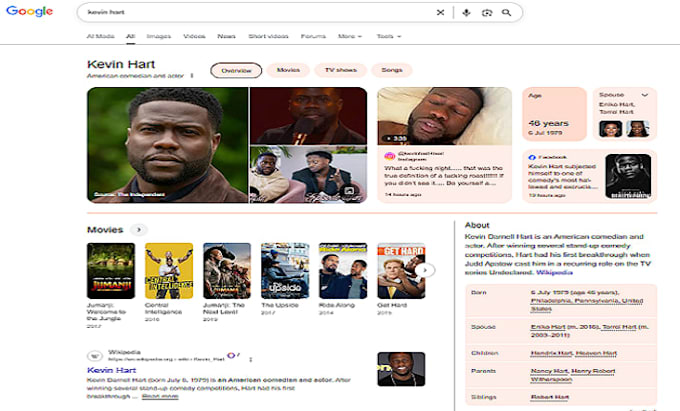Open the Robert Hart sibling link
Viewport: 680px width, 411px height.
click(x=549, y=397)
